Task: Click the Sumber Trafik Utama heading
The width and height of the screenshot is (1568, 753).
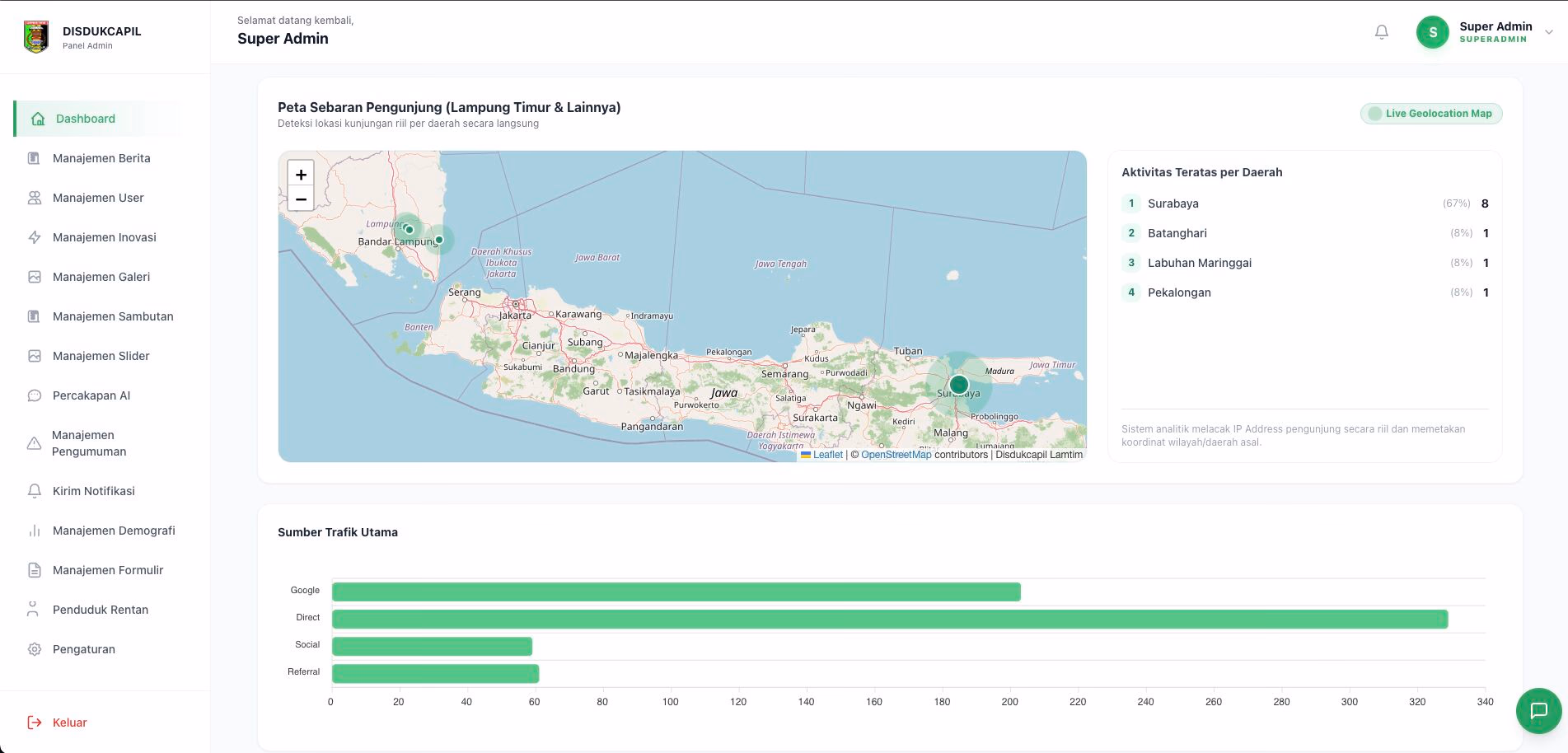Action: tap(338, 532)
